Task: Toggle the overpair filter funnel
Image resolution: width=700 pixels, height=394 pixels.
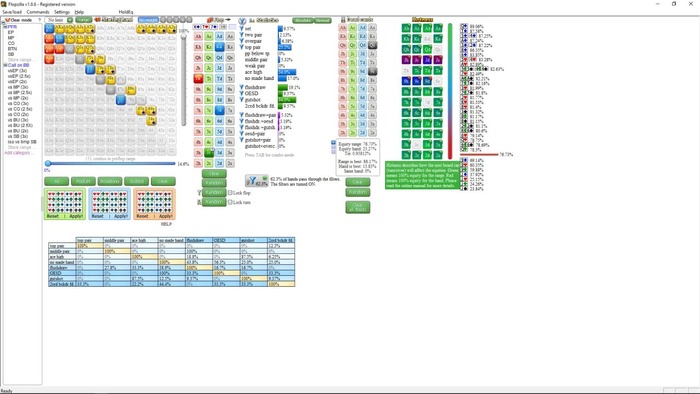Action: (242, 41)
